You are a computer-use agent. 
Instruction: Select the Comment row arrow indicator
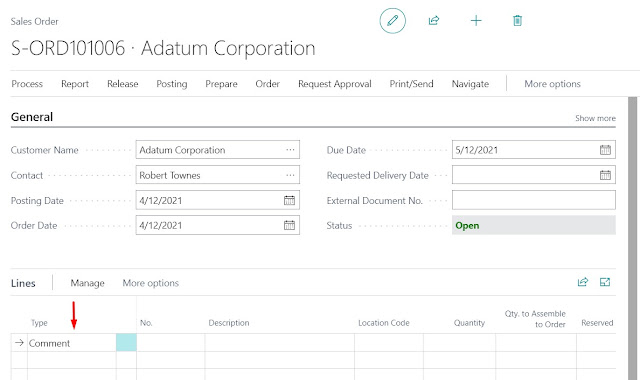(19, 342)
